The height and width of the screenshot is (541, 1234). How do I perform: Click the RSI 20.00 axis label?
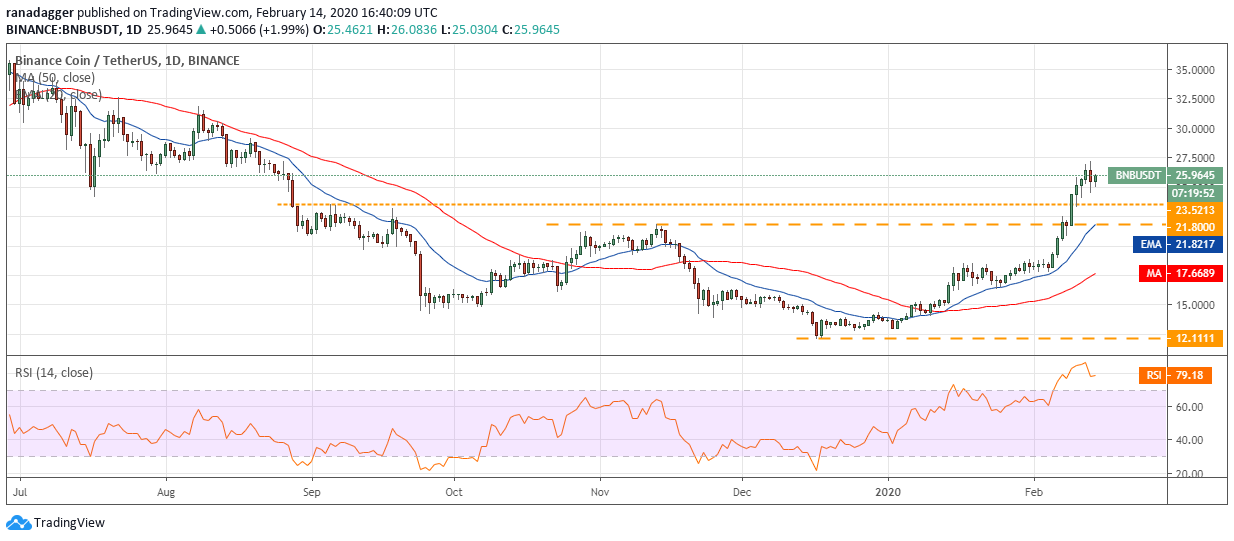tap(1189, 474)
